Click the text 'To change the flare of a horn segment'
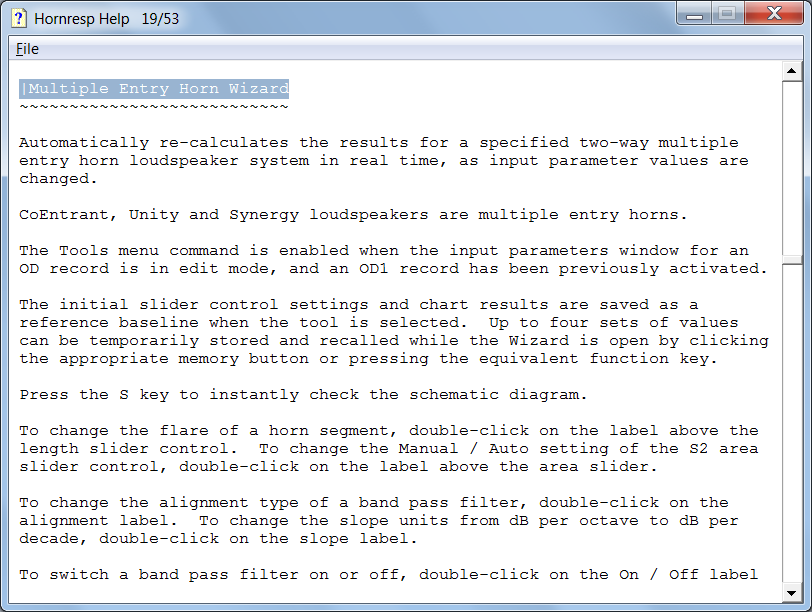The height and width of the screenshot is (612, 812). 204,431
